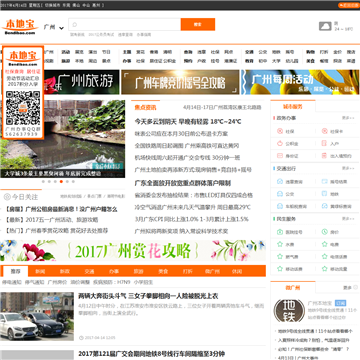Open the 美食 tab in orange bar
The height and width of the screenshot is (360, 360).
click(163, 271)
